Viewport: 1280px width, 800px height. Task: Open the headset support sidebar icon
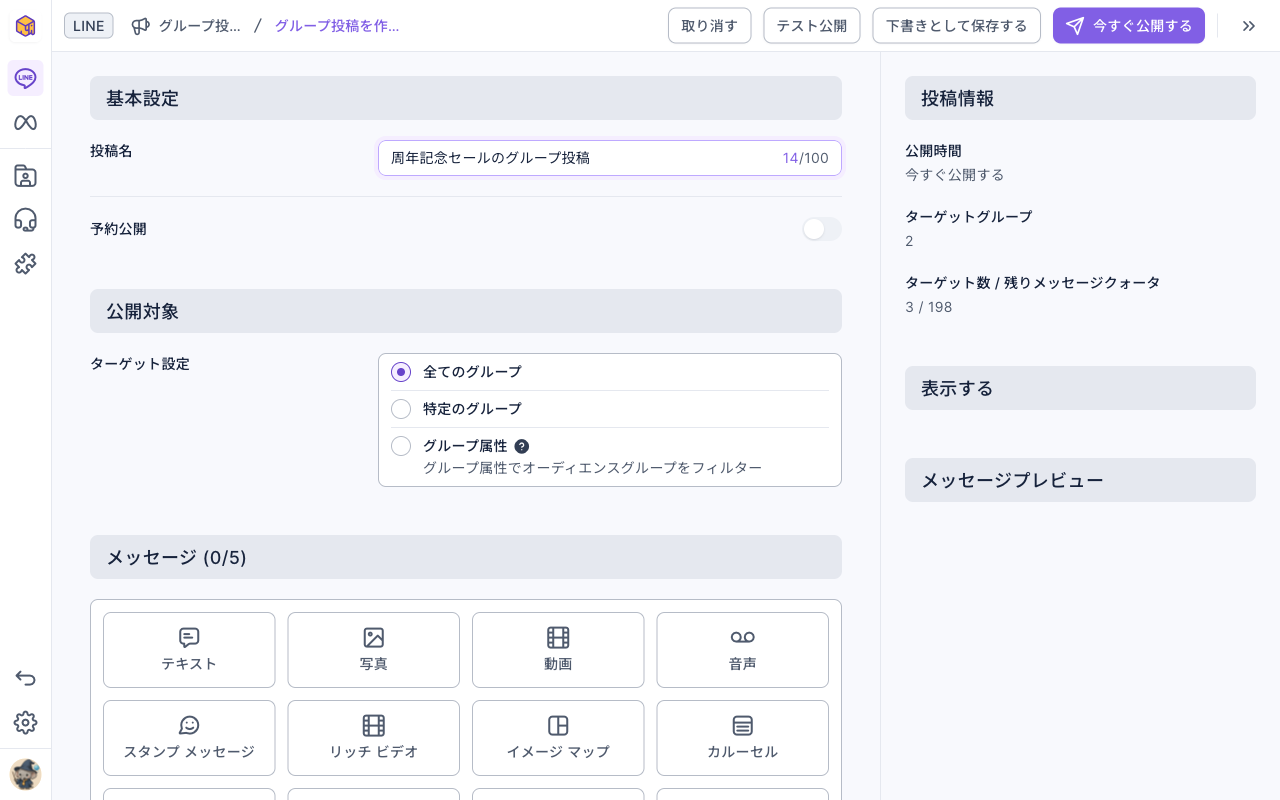click(x=25, y=220)
